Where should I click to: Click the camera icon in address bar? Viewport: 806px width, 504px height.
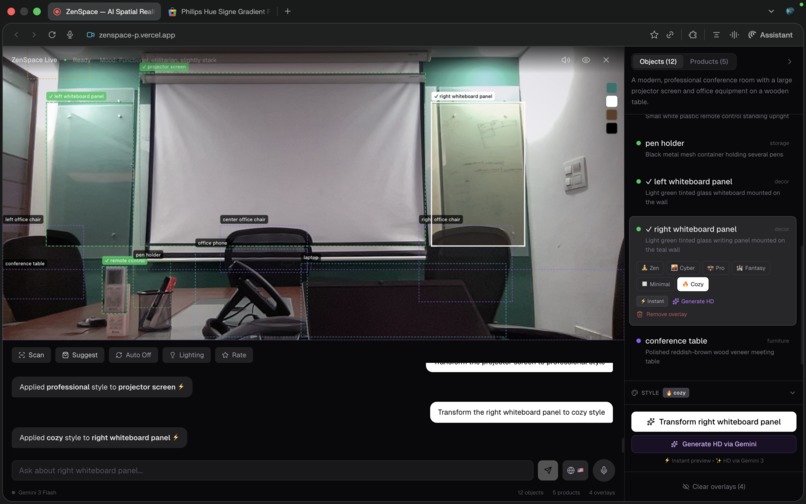point(90,35)
